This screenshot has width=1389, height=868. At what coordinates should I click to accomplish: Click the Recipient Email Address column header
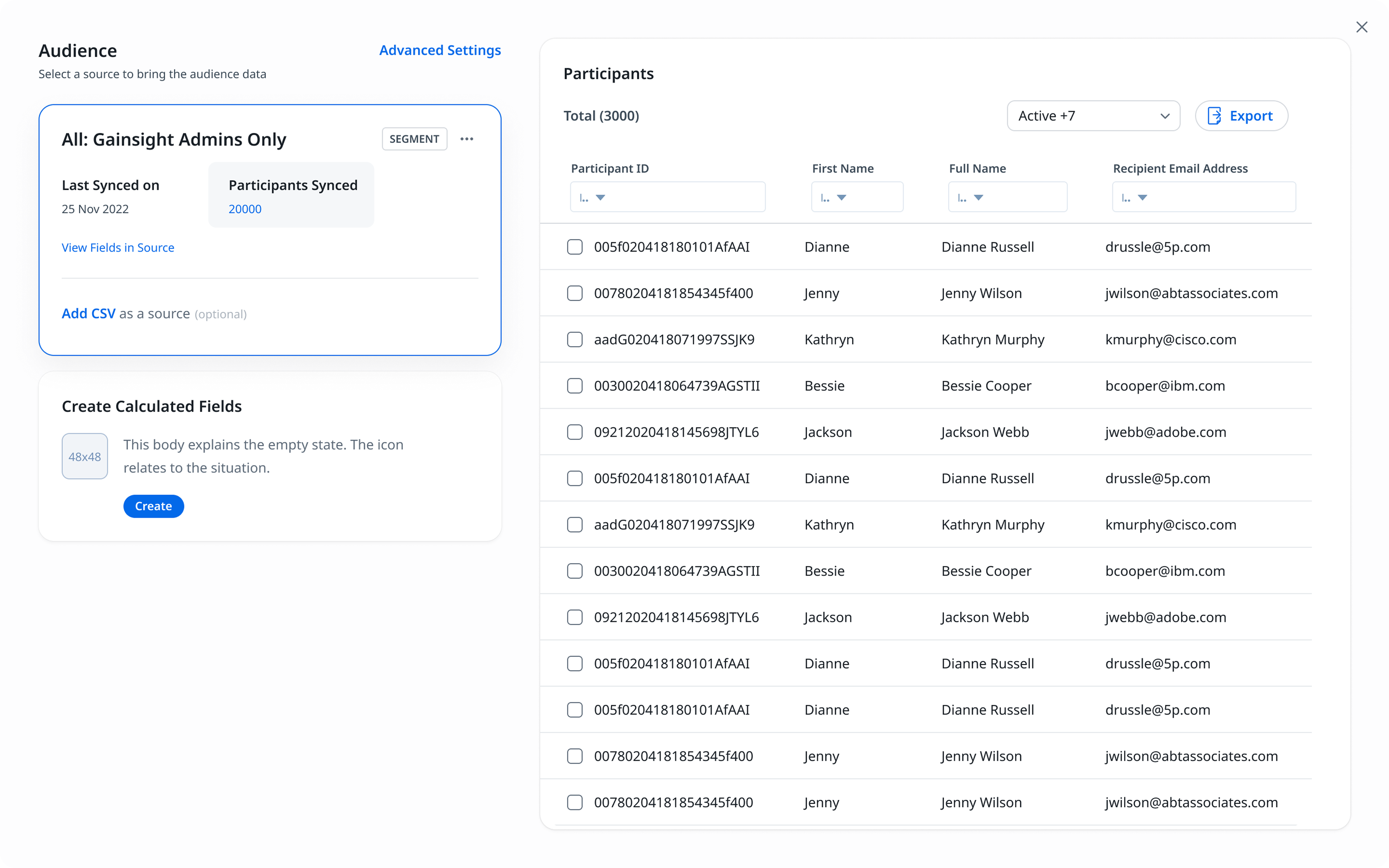point(1180,168)
